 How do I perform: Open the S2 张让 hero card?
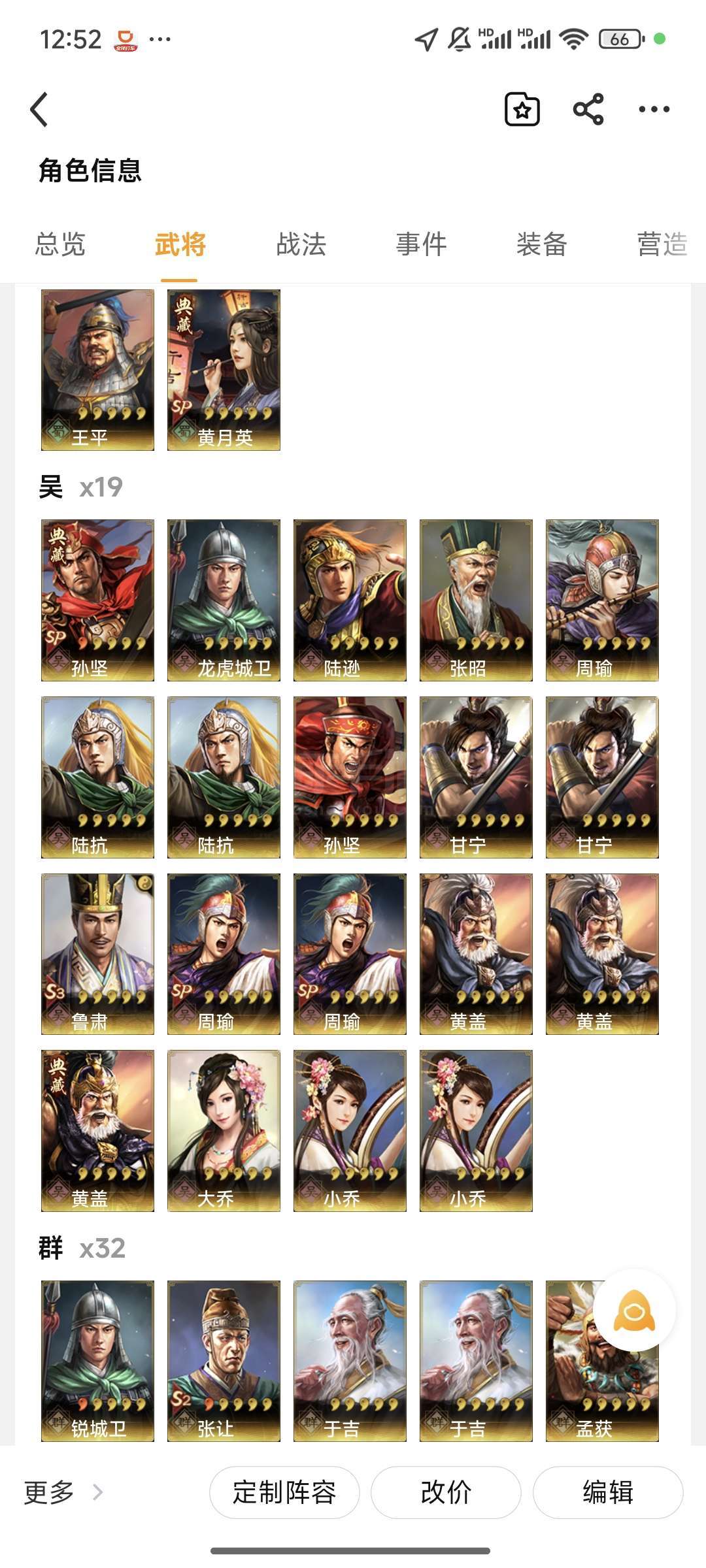[224, 1361]
